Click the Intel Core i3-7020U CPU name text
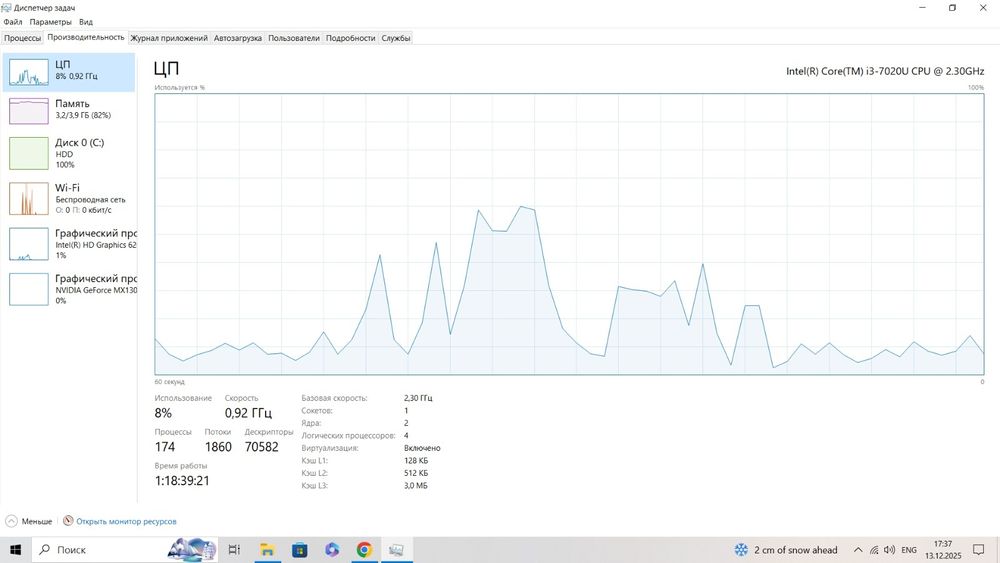 pyautogui.click(x=885, y=71)
